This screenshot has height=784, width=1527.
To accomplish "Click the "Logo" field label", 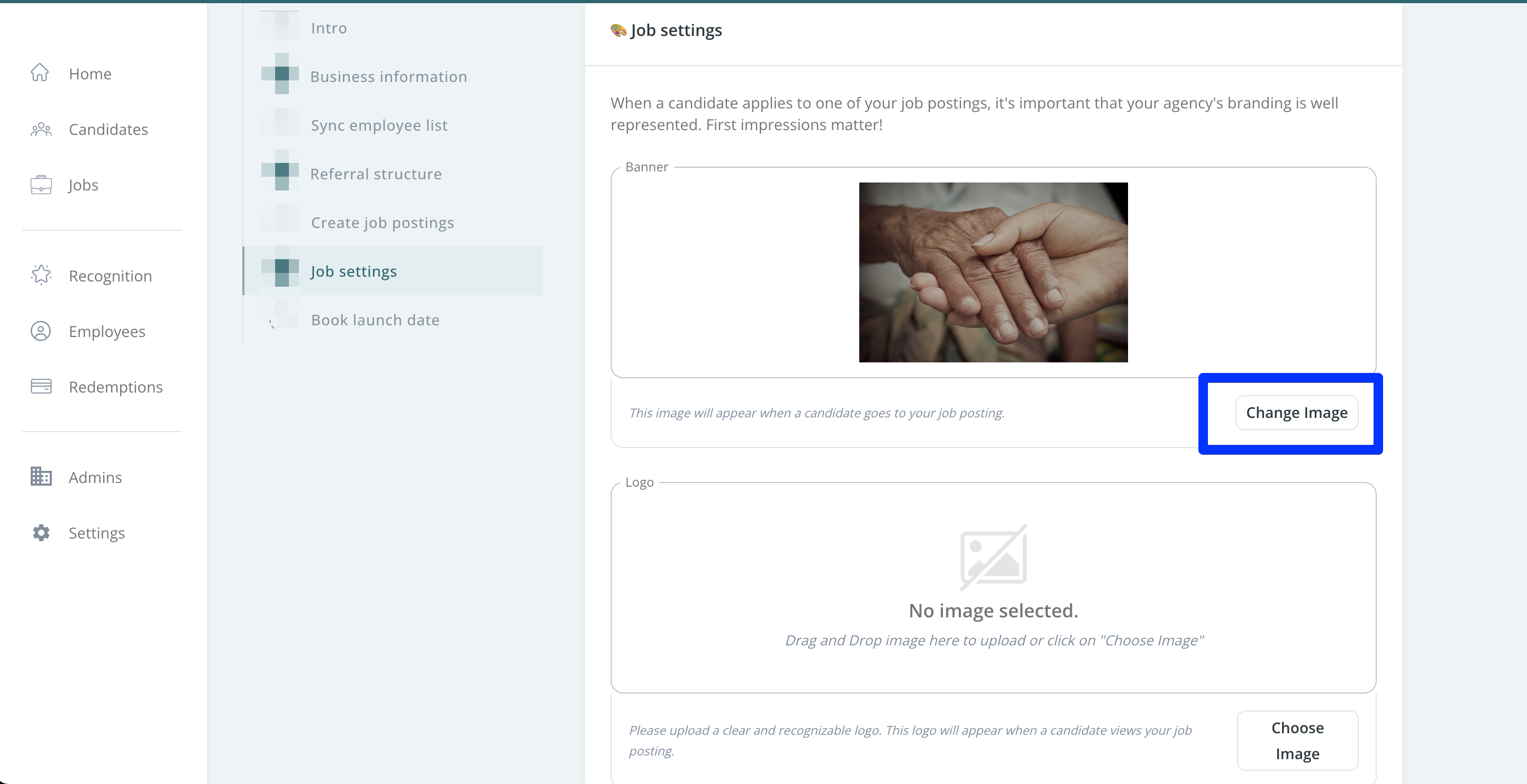I will [639, 482].
